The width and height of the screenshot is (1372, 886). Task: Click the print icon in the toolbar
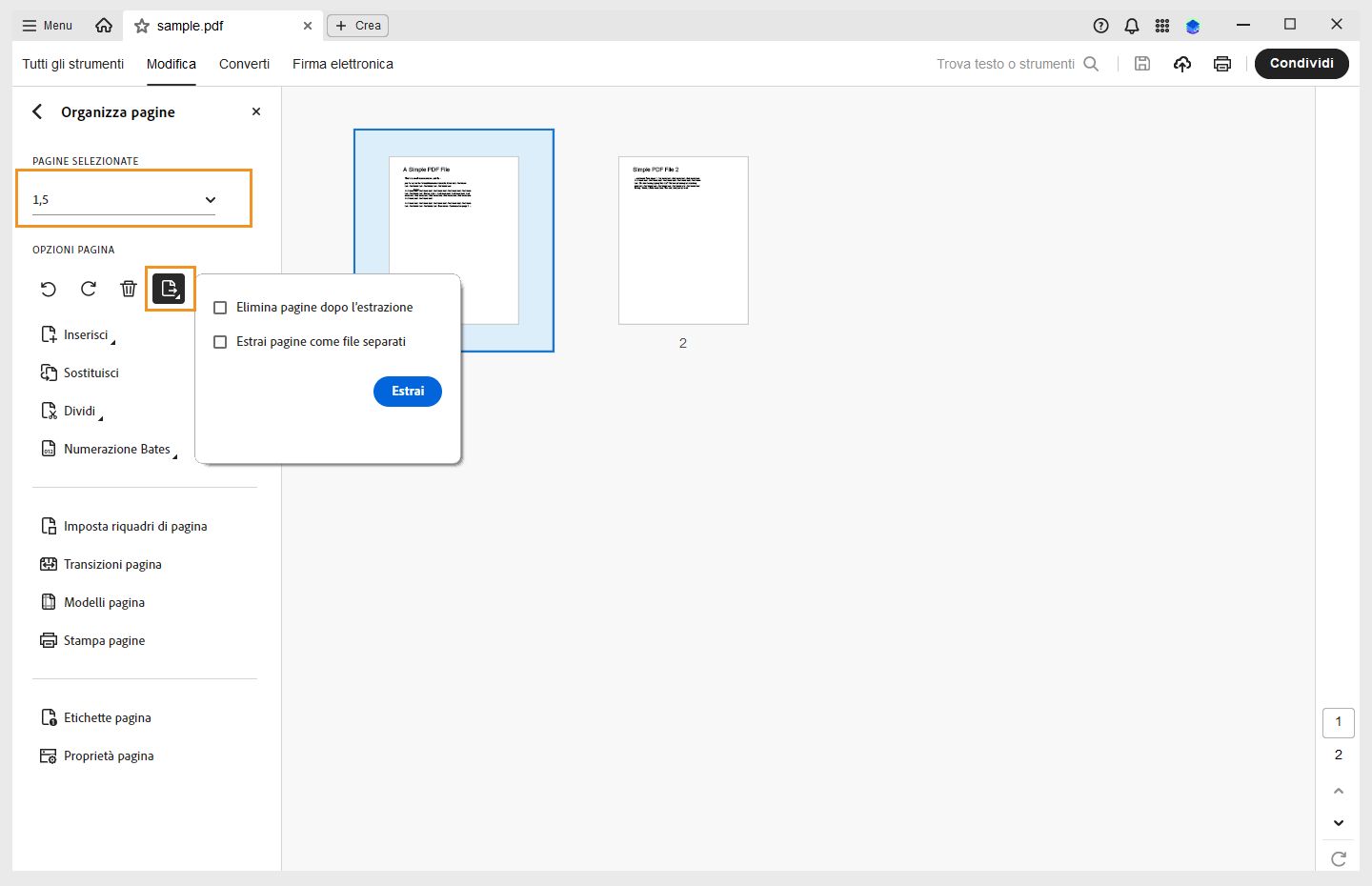(1222, 64)
